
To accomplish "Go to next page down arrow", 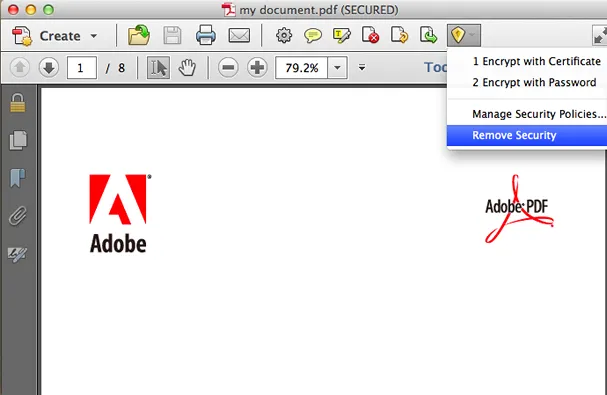I will (49, 68).
